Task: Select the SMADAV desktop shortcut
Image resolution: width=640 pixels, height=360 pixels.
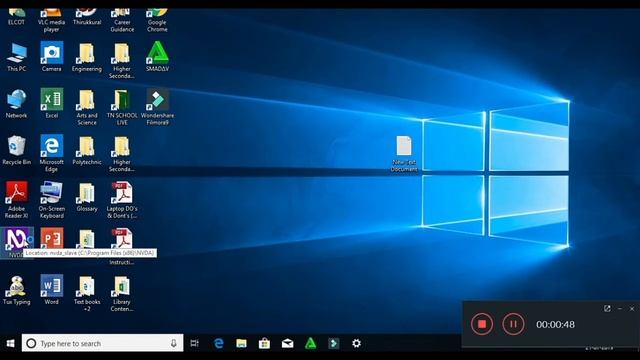Action: click(158, 57)
